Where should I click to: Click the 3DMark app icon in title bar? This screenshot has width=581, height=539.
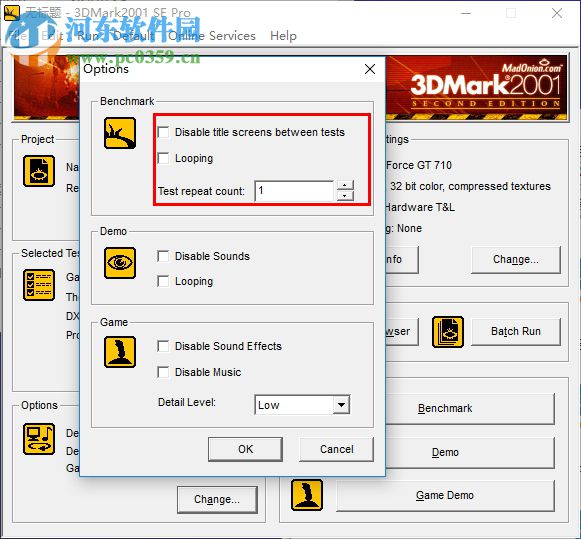(x=11, y=13)
